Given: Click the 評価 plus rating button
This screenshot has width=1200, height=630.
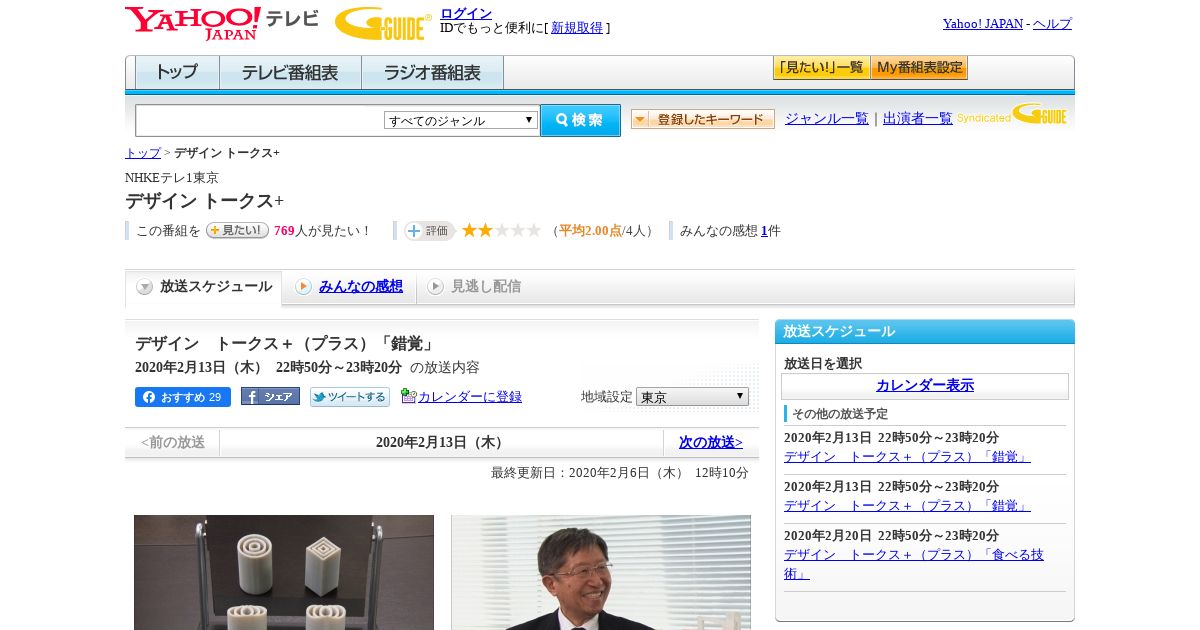Looking at the screenshot, I should point(429,231).
